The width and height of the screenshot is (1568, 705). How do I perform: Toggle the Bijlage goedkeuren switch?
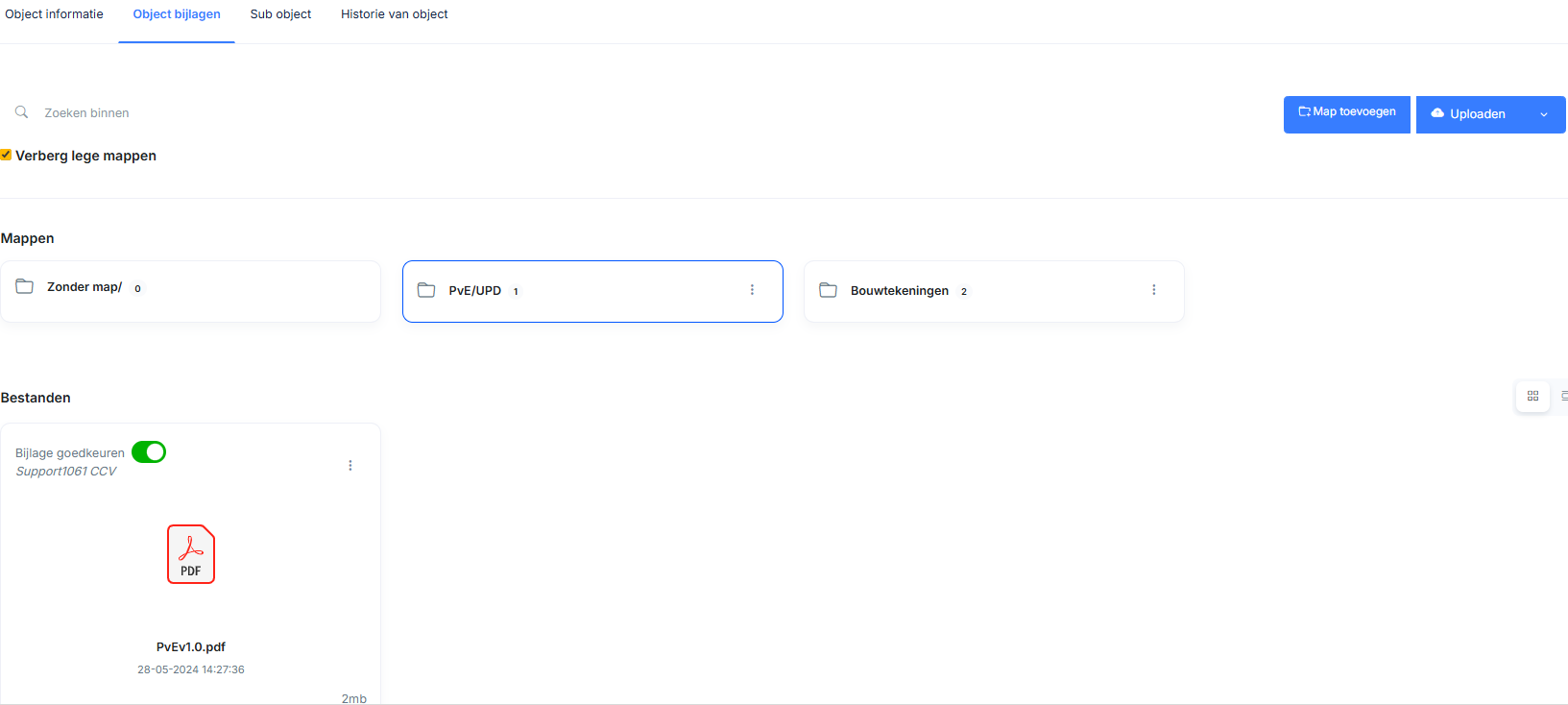[149, 452]
